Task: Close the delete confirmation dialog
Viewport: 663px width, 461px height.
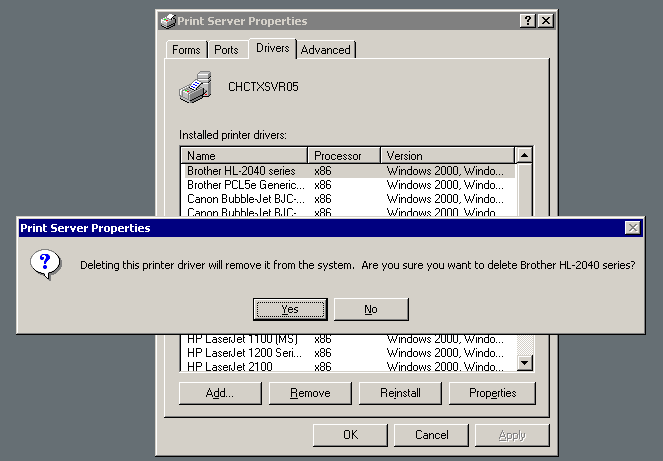Action: point(633,228)
